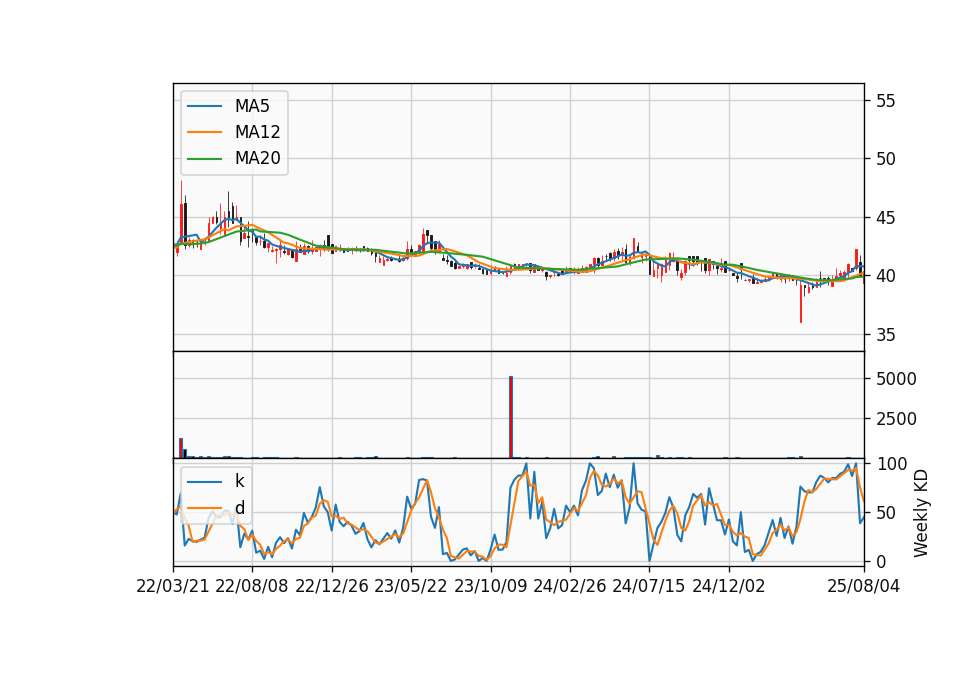Click the d legend label
The width and height of the screenshot is (960, 690).
coord(239,508)
